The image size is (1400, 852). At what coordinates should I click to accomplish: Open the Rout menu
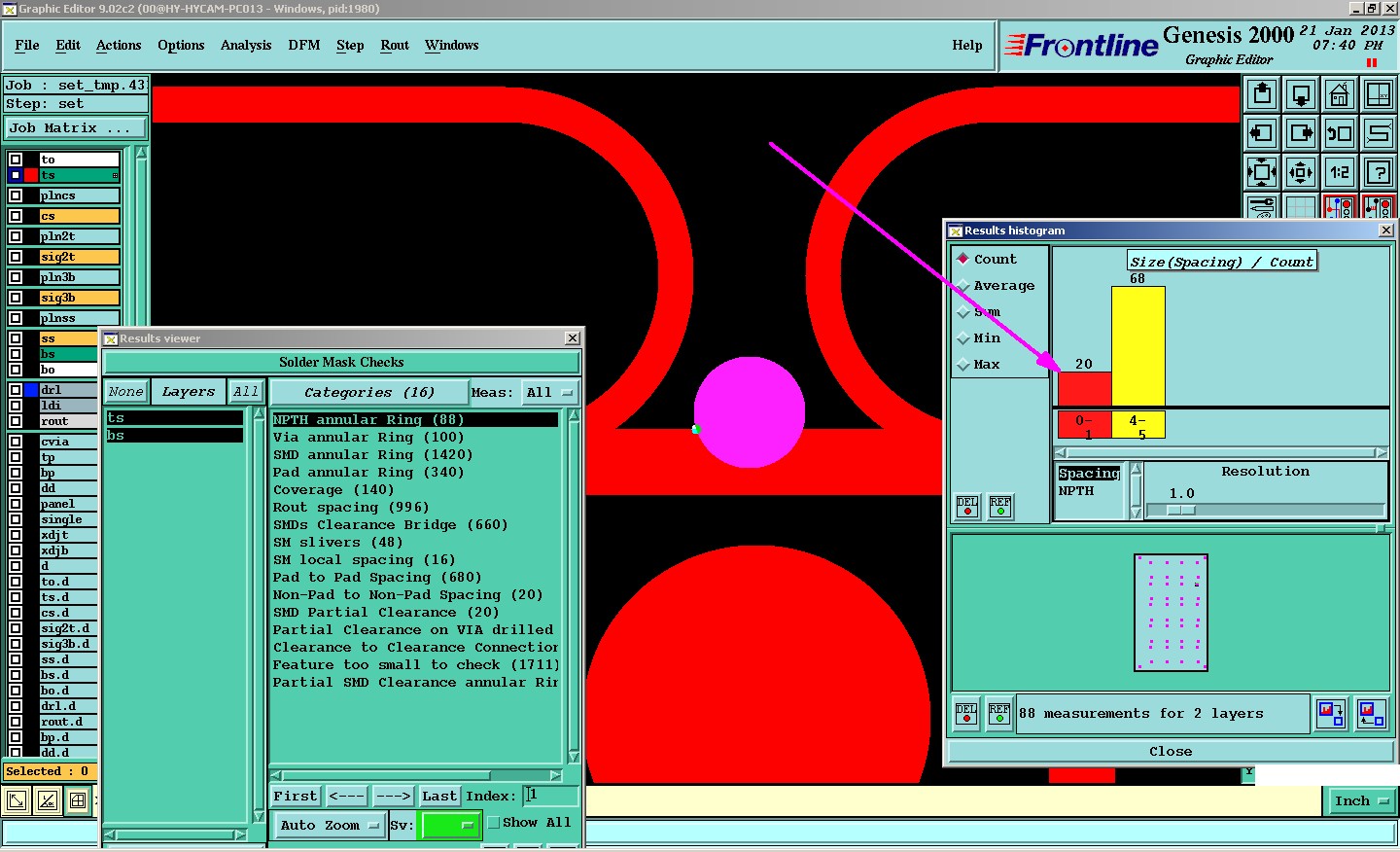pyautogui.click(x=395, y=45)
